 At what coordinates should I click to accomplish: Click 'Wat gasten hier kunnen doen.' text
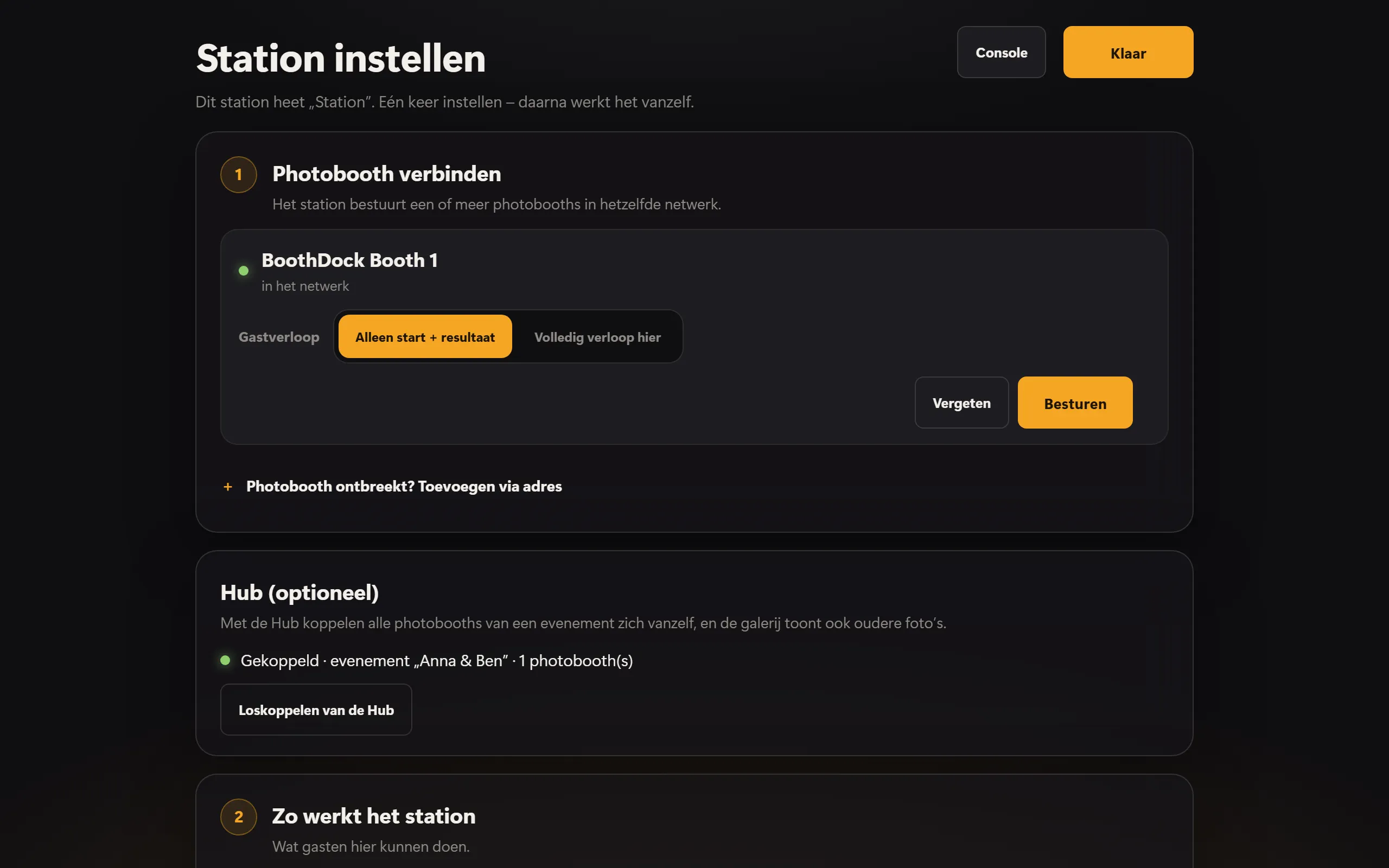pos(371,847)
